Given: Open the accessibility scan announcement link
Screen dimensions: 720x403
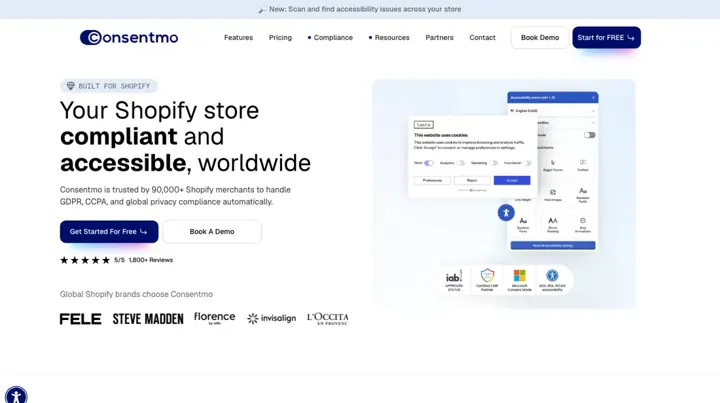Looking at the screenshot, I should 365,9.
